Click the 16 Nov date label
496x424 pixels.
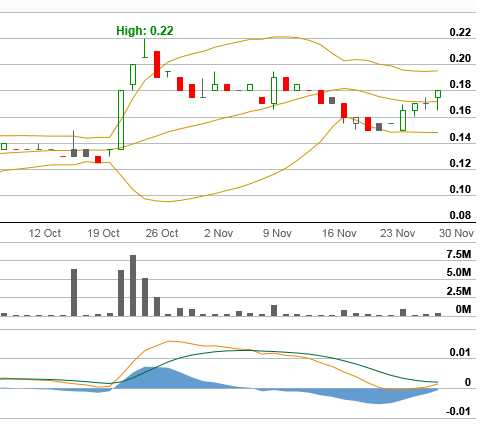[x=339, y=233]
